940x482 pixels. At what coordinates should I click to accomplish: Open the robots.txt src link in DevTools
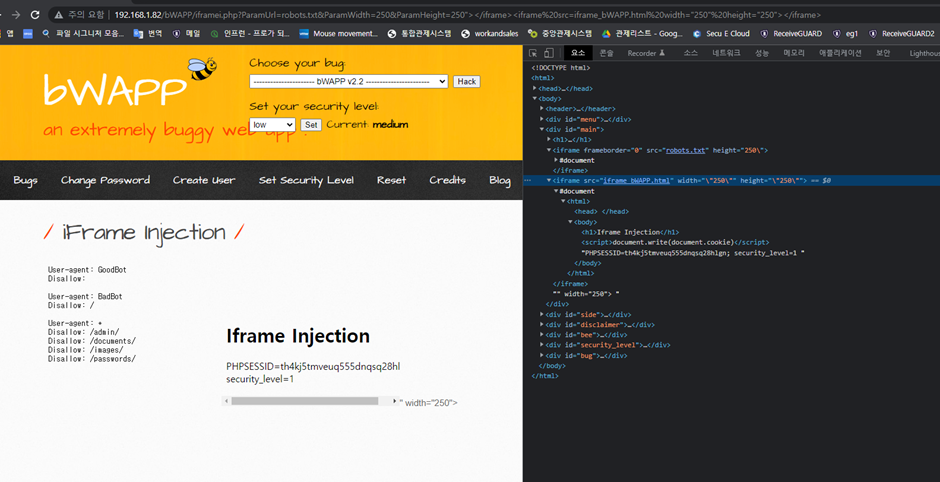tap(685, 150)
